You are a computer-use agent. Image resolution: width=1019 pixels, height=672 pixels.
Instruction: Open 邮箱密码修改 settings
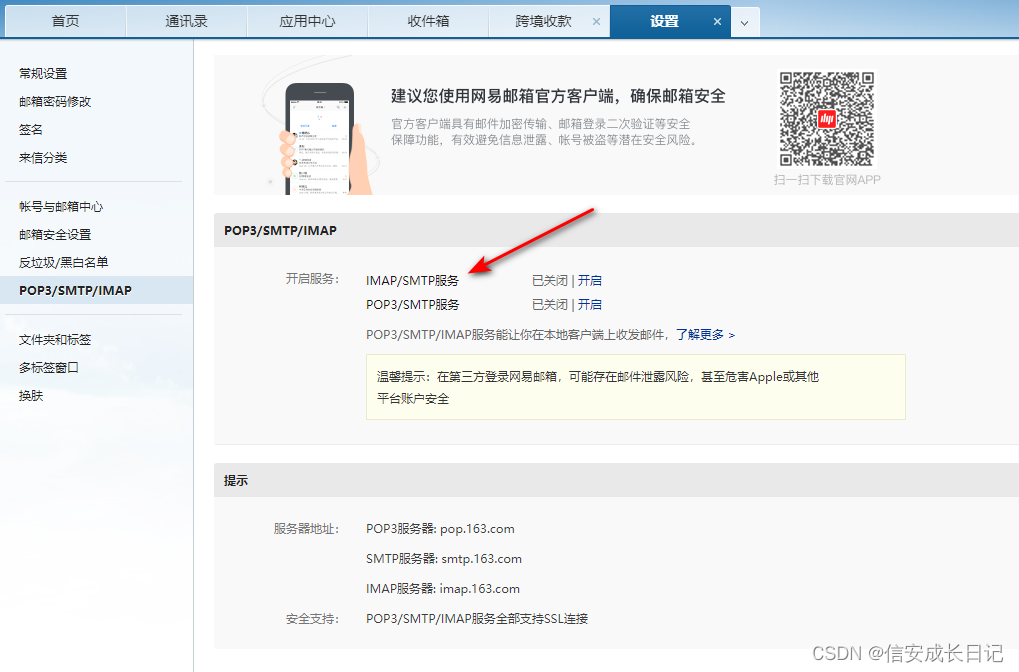tap(55, 101)
